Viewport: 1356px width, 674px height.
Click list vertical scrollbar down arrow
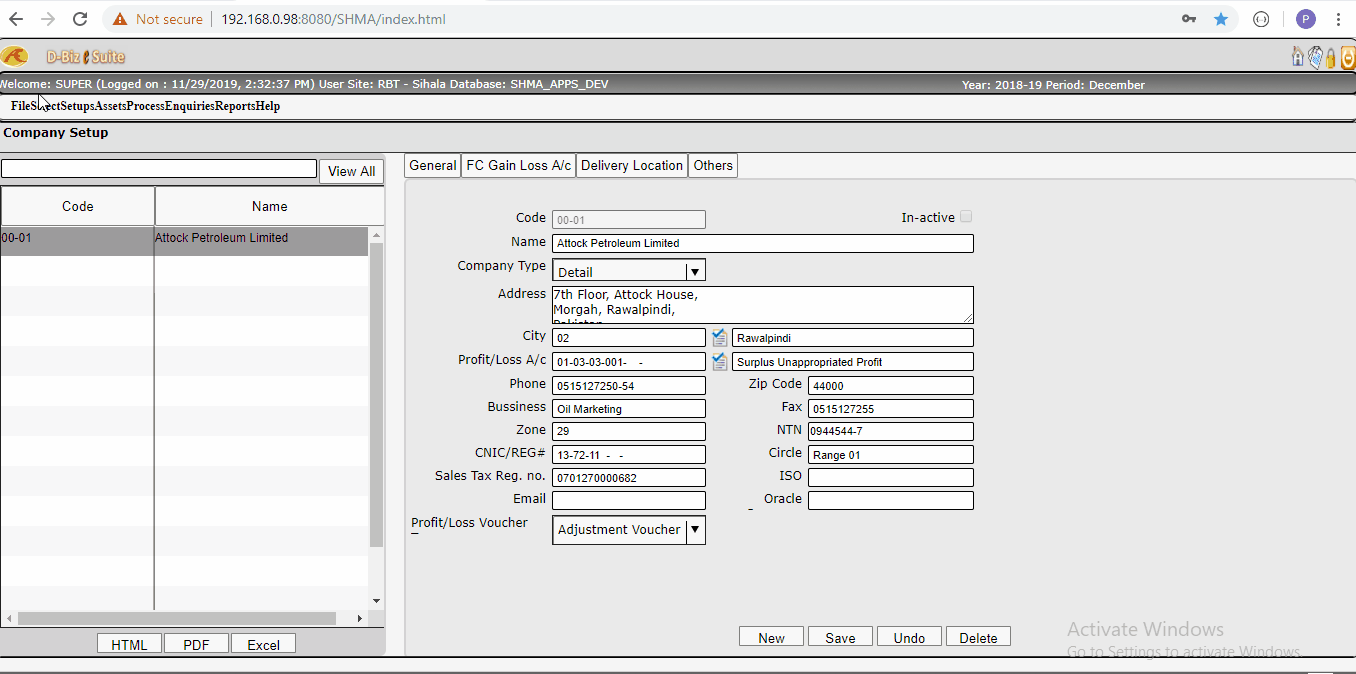click(x=376, y=601)
